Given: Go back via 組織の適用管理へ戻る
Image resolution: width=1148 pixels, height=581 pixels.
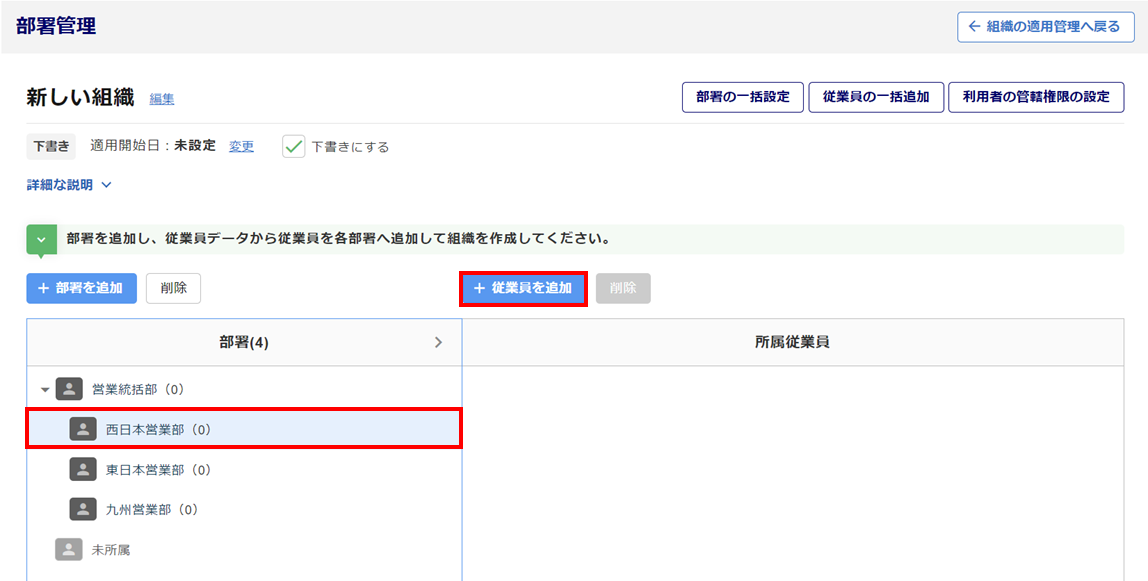Looking at the screenshot, I should (x=1045, y=27).
